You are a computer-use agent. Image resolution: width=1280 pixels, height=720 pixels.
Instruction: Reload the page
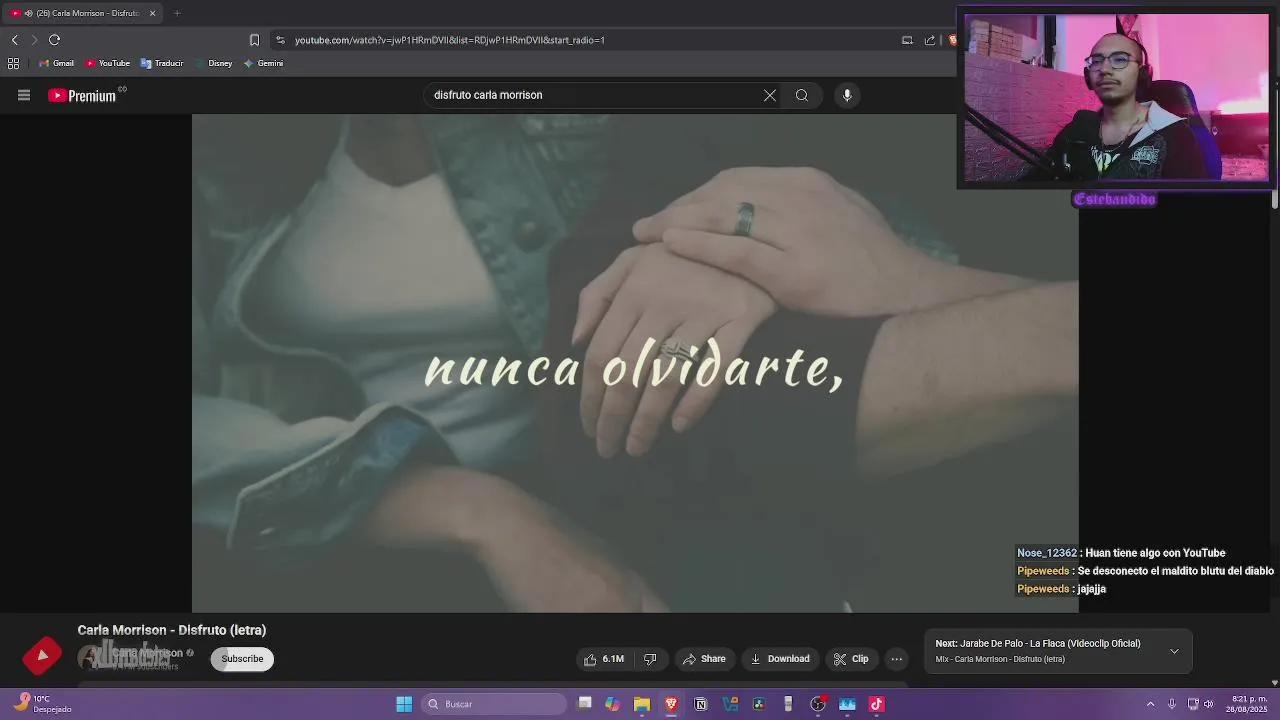[55, 40]
